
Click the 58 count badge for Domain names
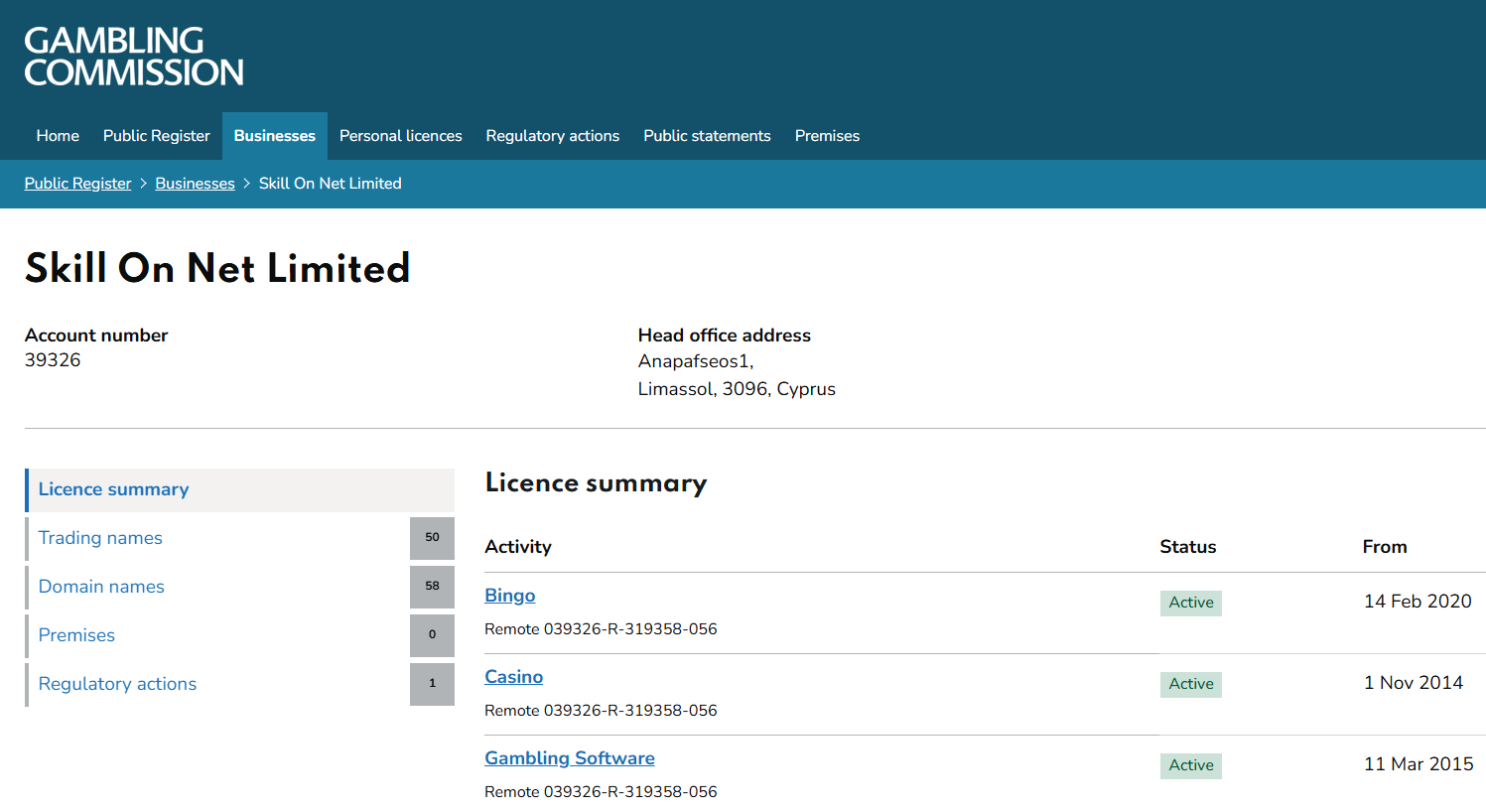point(432,587)
